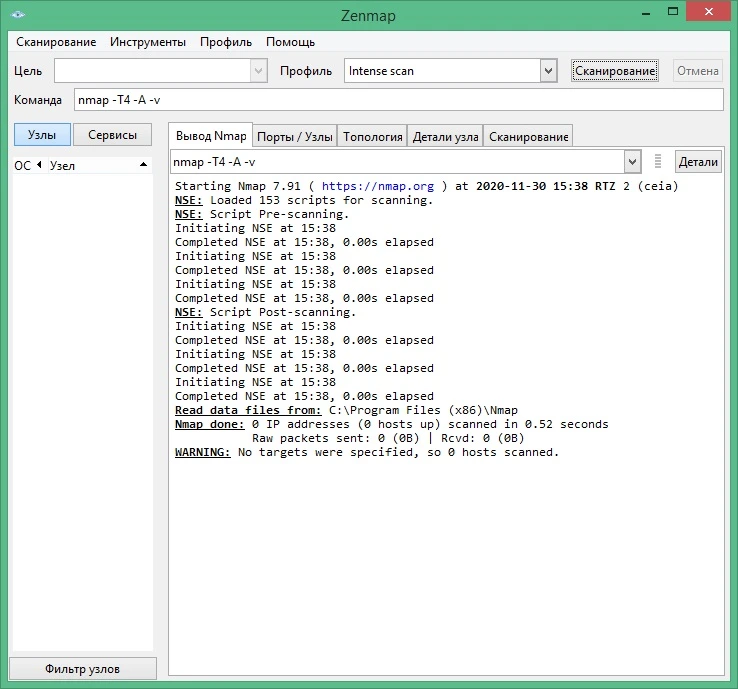
Task: Start scan with the Сканирование button
Action: 615,71
